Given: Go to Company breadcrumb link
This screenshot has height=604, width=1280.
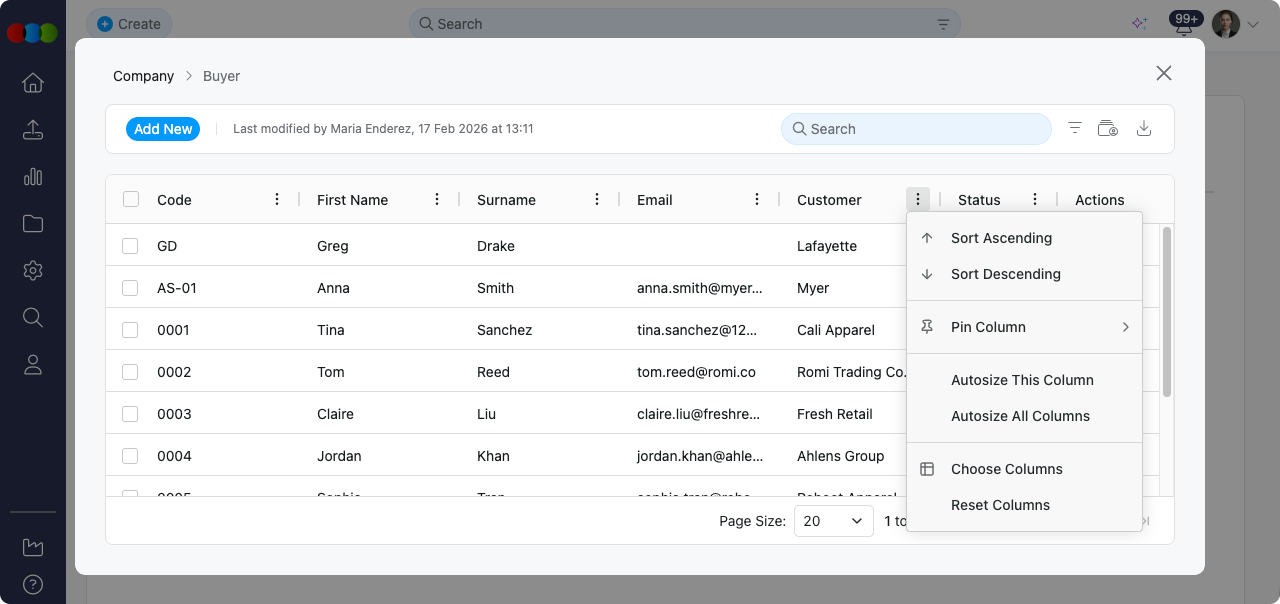Looking at the screenshot, I should (143, 76).
